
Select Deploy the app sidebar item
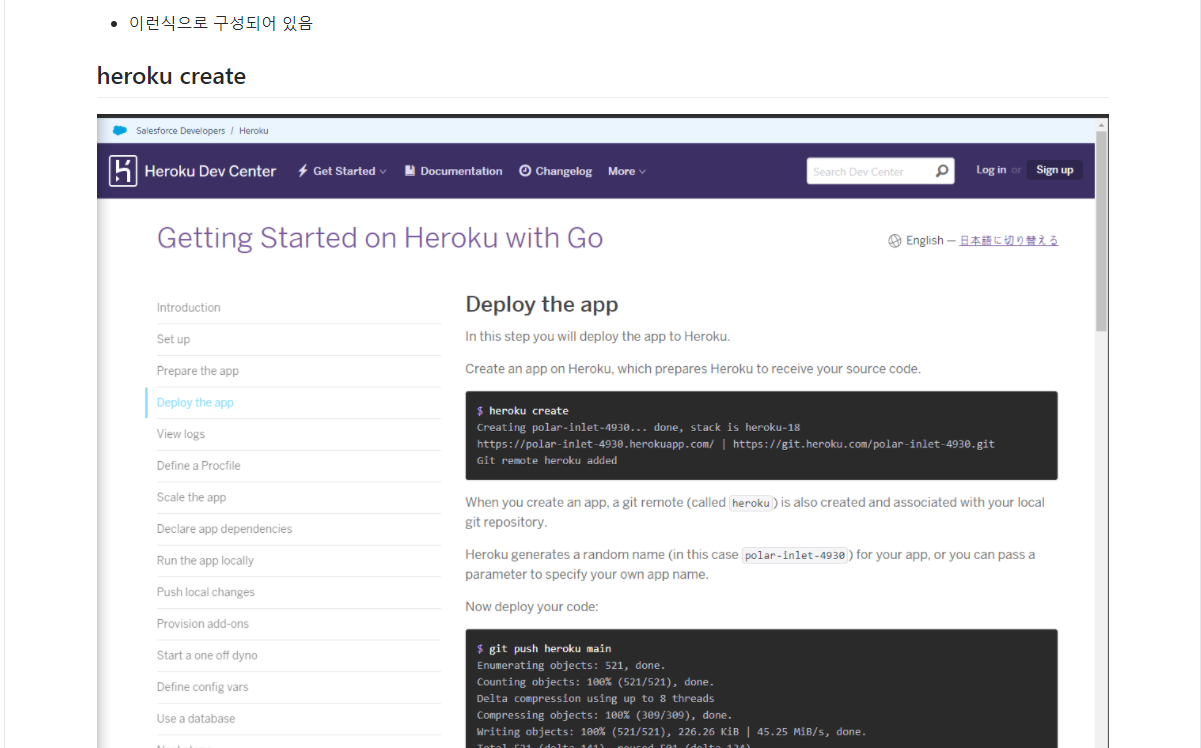tap(195, 403)
